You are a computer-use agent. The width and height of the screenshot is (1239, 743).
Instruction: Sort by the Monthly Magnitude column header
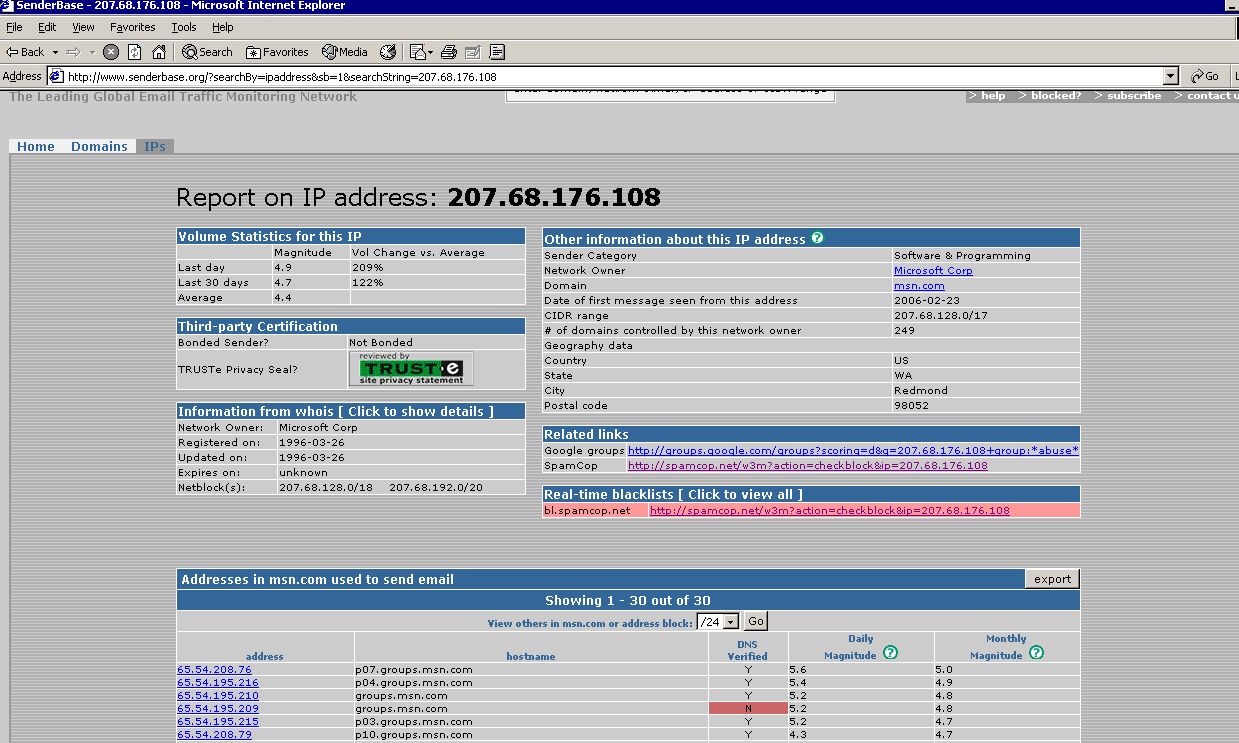(996, 647)
